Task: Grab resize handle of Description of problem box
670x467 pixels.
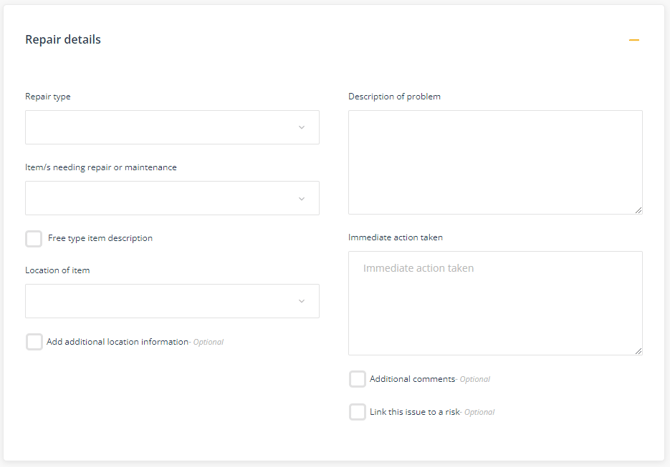Action: 638,210
